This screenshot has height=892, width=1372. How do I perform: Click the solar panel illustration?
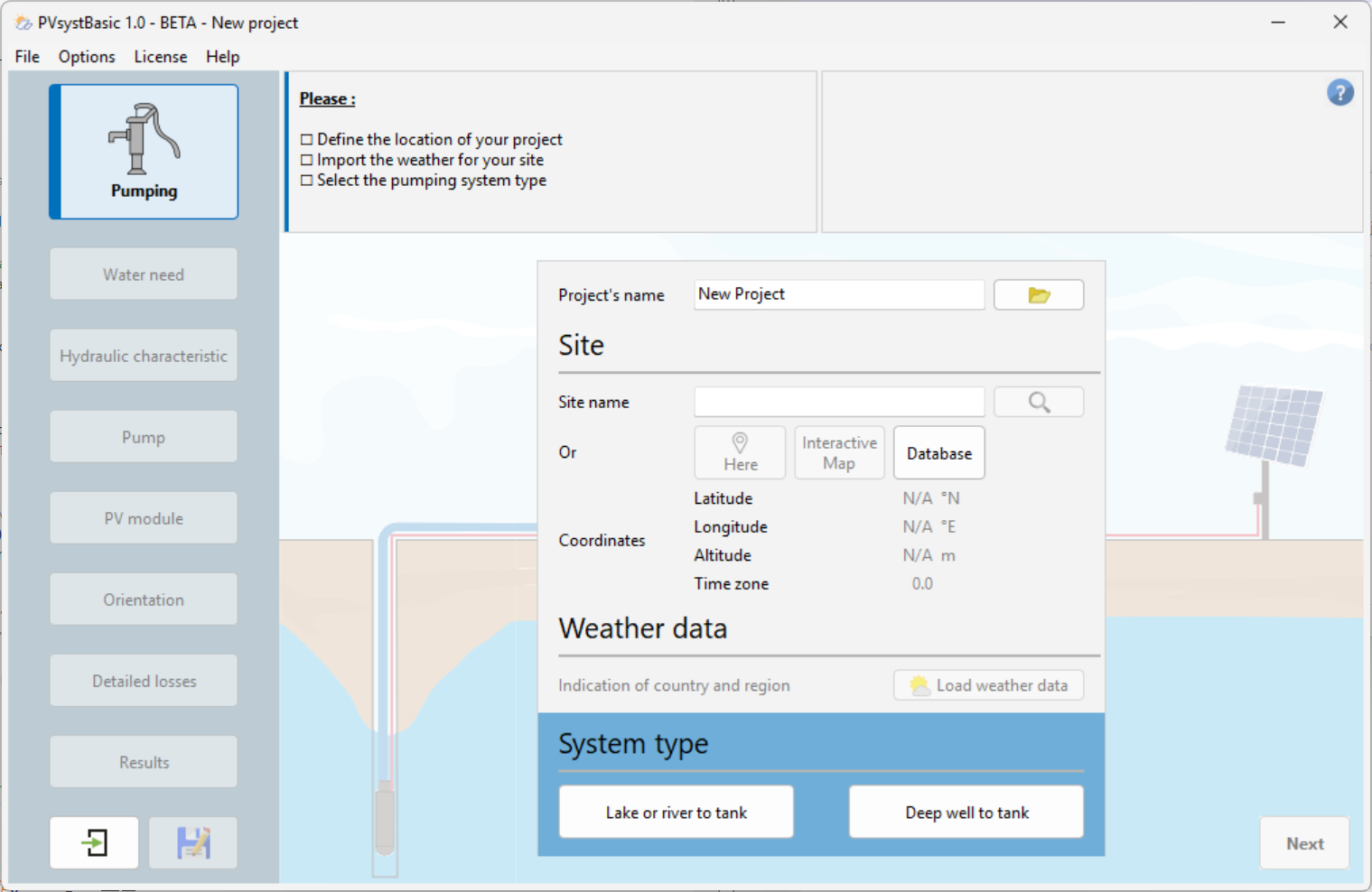[1274, 426]
